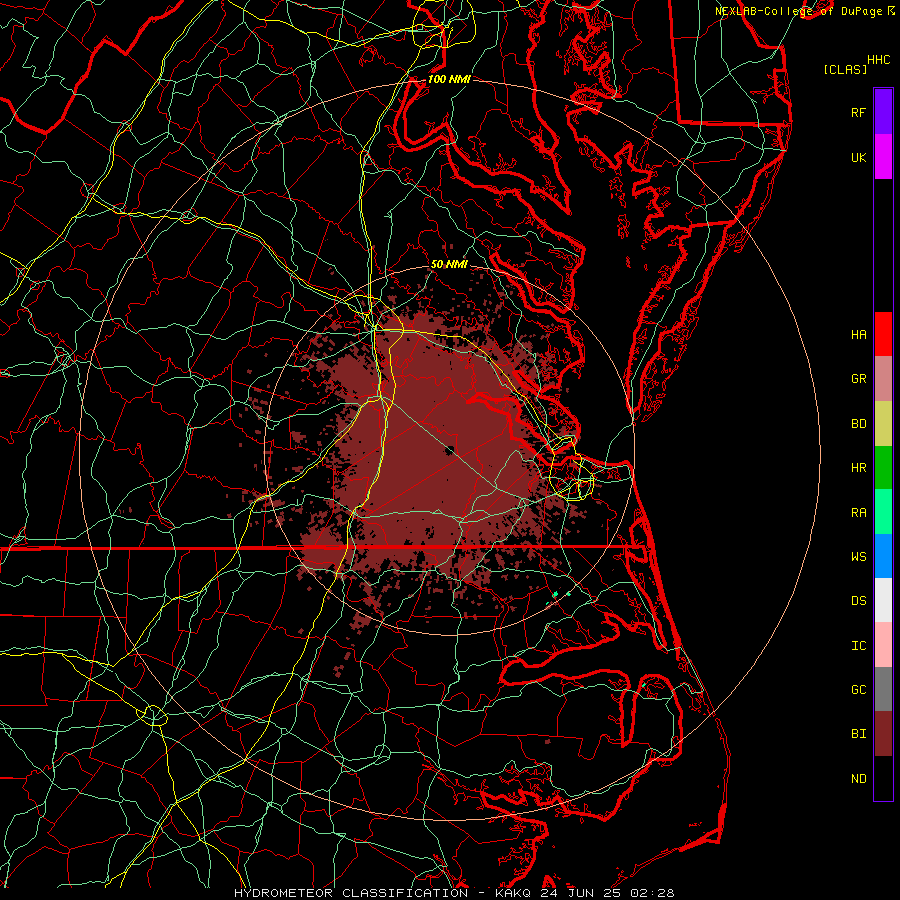The width and height of the screenshot is (900, 900).
Task: Click the HHC product label
Action: [878, 60]
